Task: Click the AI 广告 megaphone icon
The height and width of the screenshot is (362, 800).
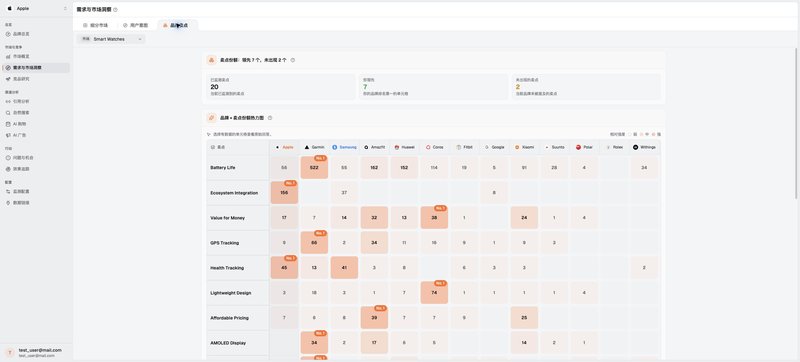Action: click(x=8, y=135)
